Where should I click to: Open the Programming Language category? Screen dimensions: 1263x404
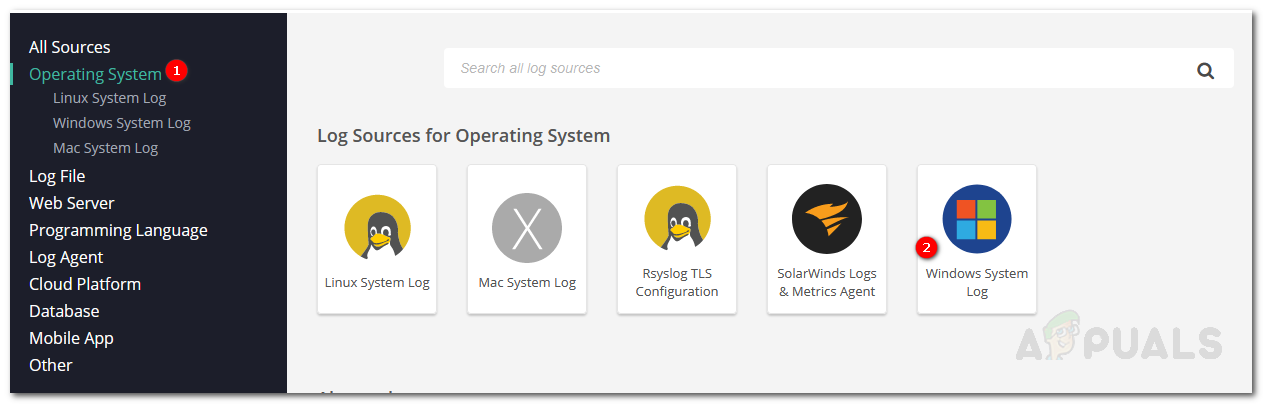(118, 230)
